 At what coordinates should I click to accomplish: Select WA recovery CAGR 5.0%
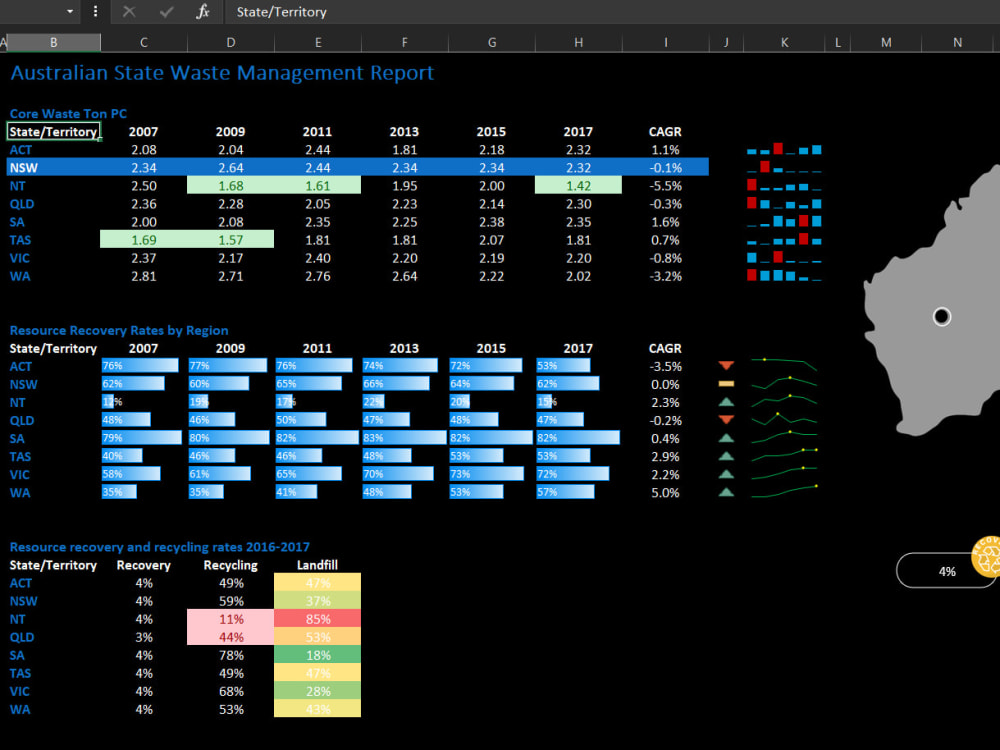click(665, 492)
